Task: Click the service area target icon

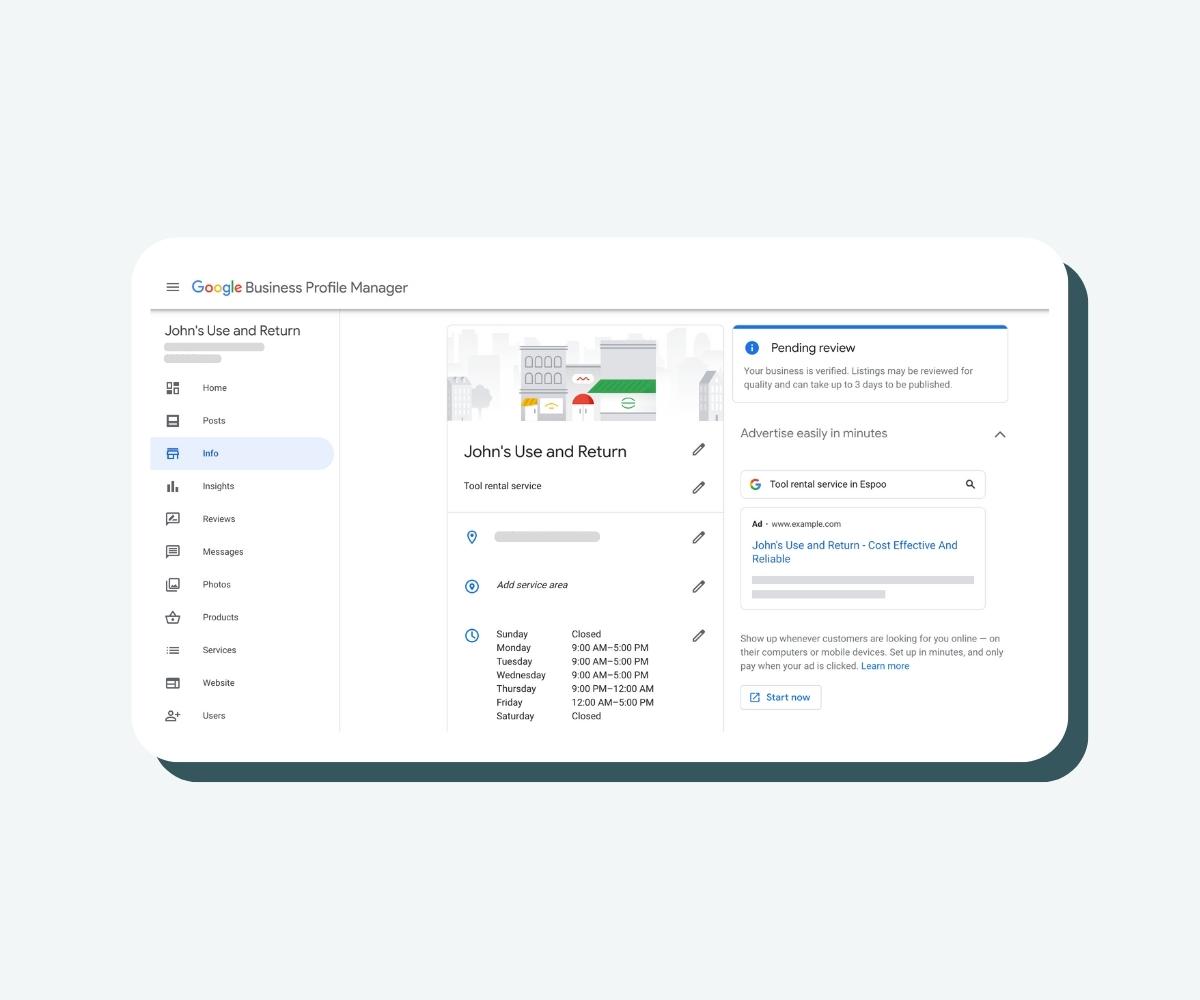Action: click(x=472, y=586)
